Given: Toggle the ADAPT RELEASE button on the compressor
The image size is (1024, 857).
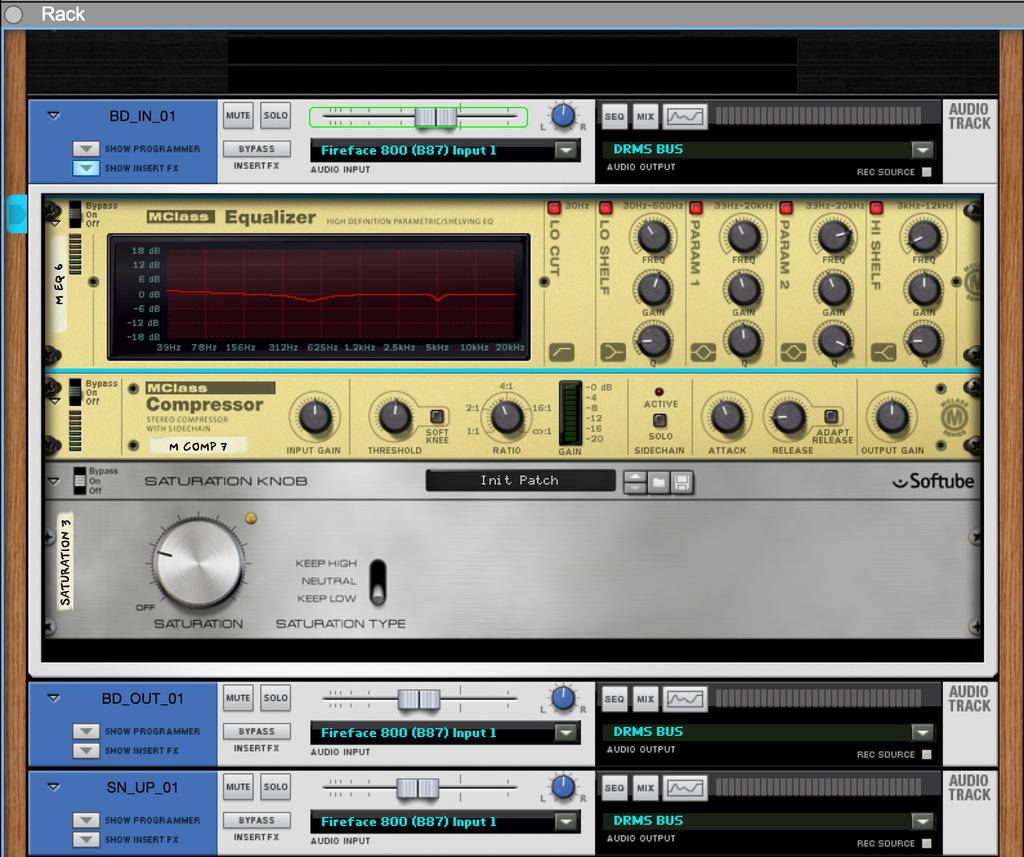Looking at the screenshot, I should [x=831, y=416].
